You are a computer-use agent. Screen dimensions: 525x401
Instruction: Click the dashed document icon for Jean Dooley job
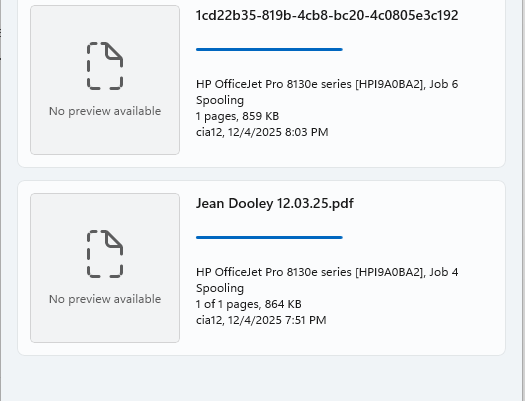105,254
